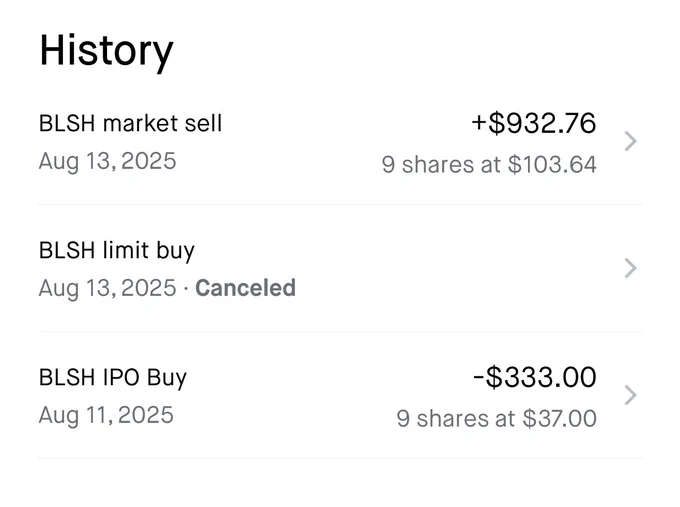Screen dimensions: 680x507
Task: Open the BLSH IPO Buy chevron arrow
Action: point(630,395)
